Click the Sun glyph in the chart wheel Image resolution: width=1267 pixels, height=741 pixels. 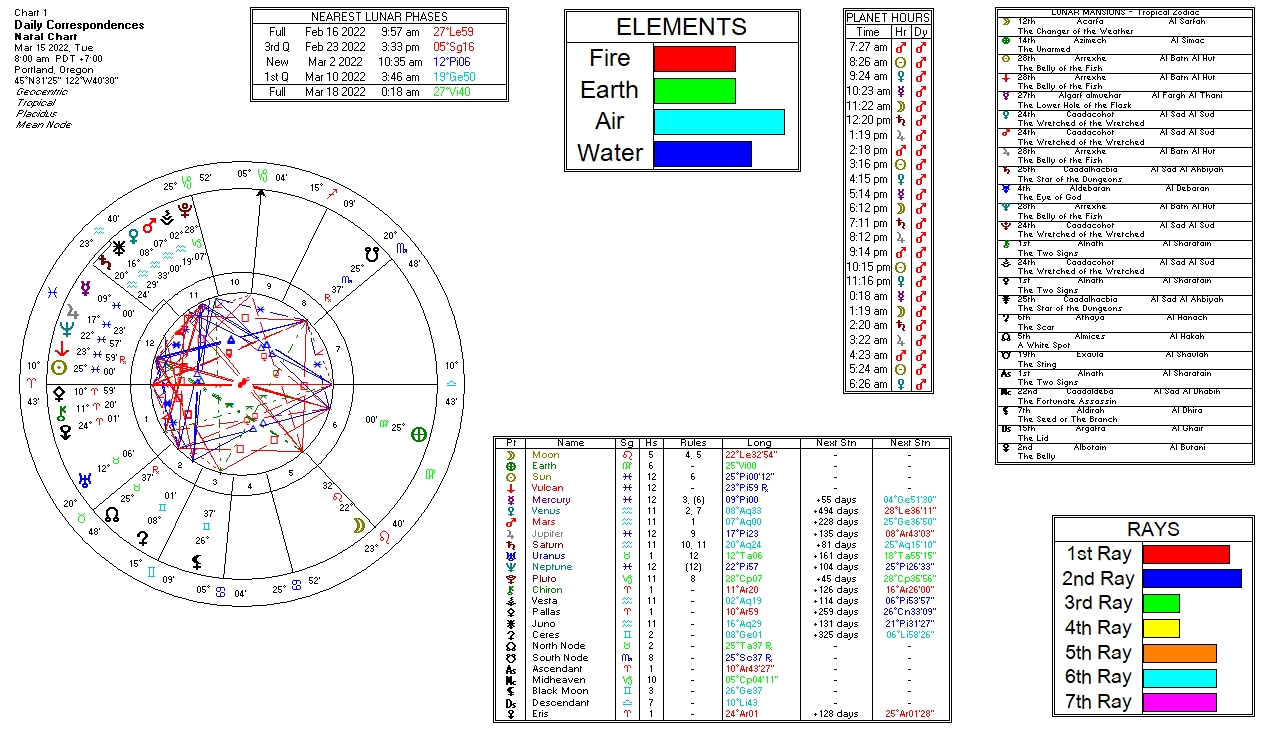pos(59,367)
